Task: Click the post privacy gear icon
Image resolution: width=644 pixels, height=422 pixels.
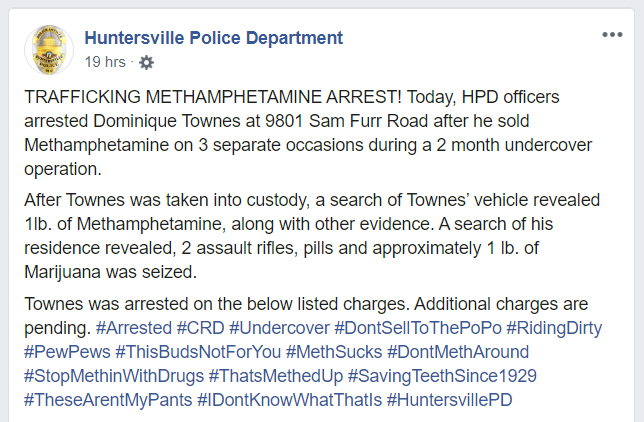Action: [146, 62]
